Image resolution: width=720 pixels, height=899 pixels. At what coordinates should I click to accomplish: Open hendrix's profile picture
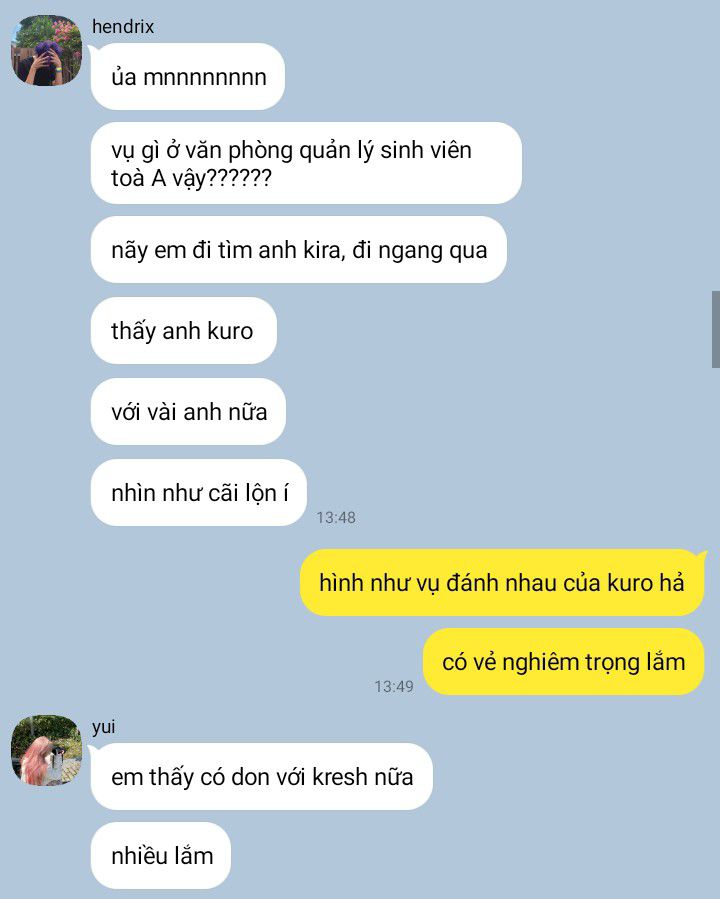click(x=46, y=50)
